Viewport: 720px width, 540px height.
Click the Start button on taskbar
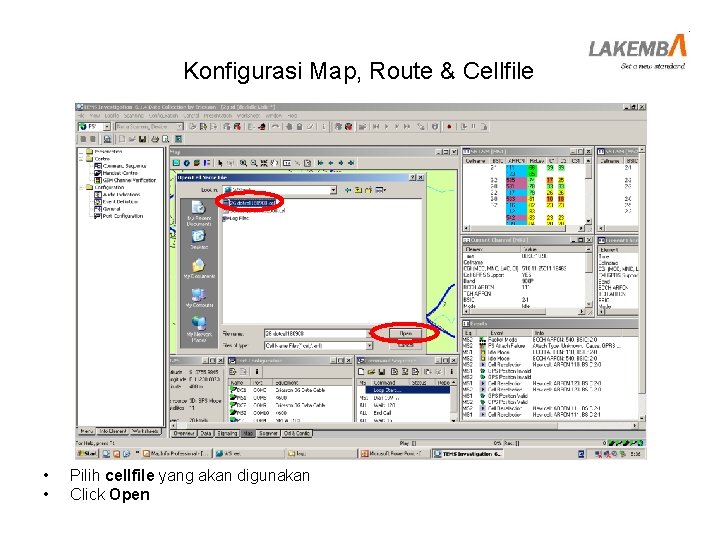click(x=87, y=454)
